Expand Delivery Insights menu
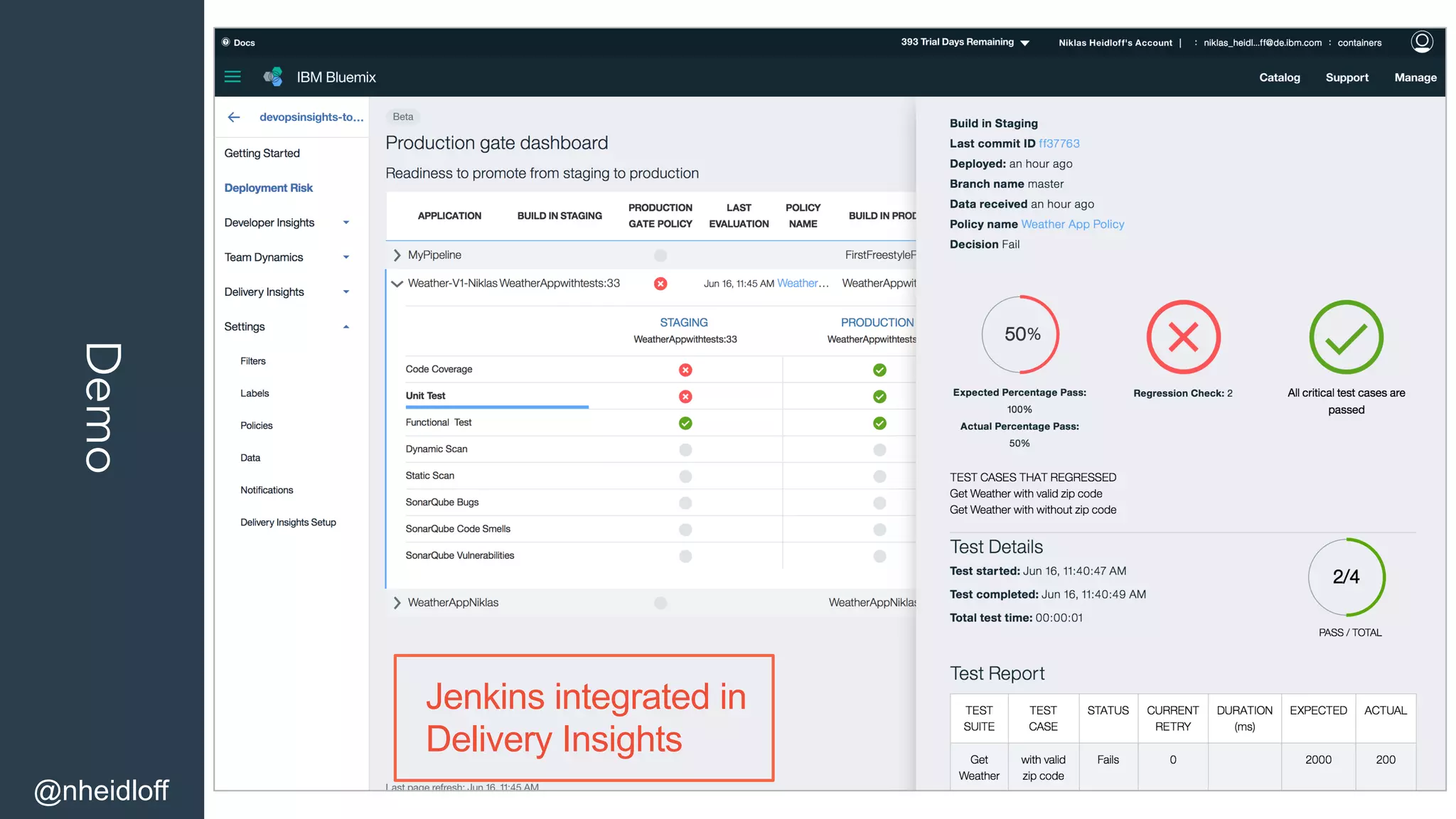1456x819 pixels. [346, 292]
